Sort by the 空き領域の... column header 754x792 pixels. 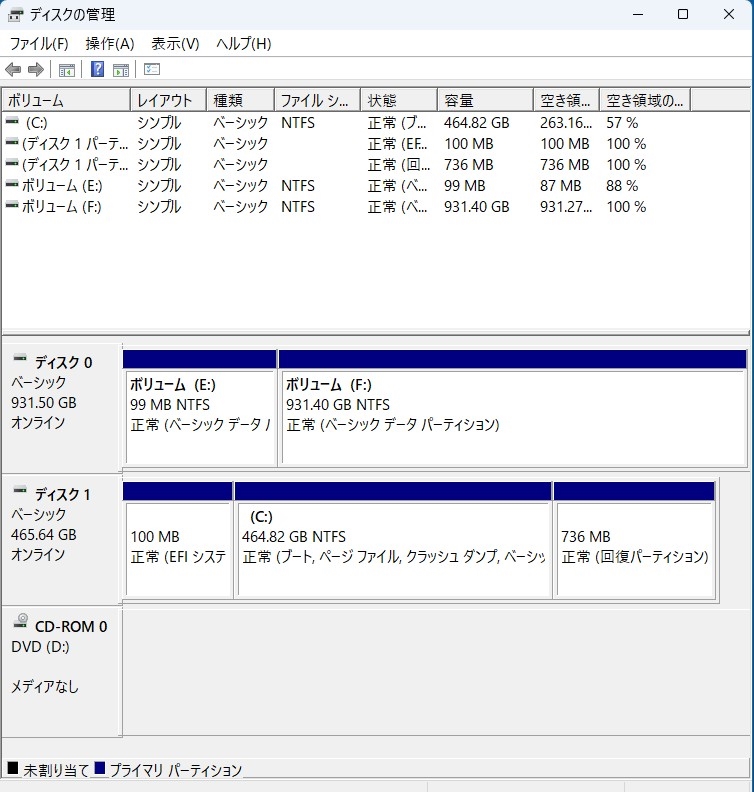[x=645, y=101]
